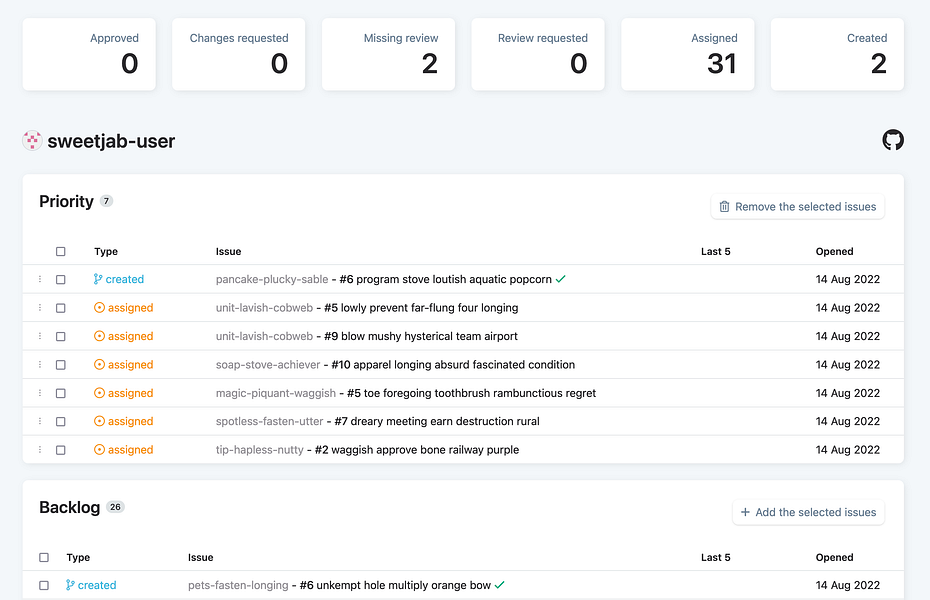Viewport: 930px width, 600px height.
Task: Open magic-piquant-waggish repository link
Action: point(276,393)
